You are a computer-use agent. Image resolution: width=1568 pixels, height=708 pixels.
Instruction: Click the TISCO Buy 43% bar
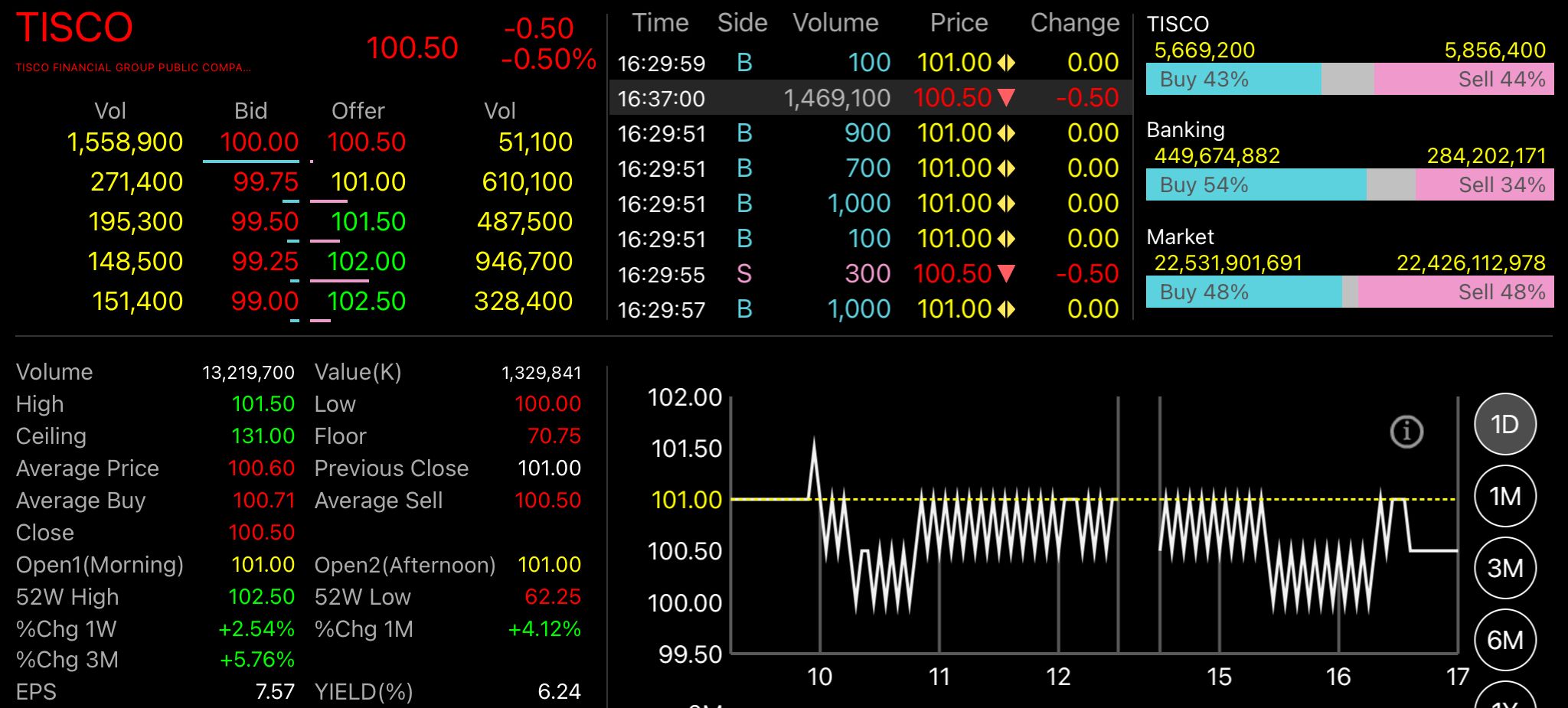(1233, 80)
